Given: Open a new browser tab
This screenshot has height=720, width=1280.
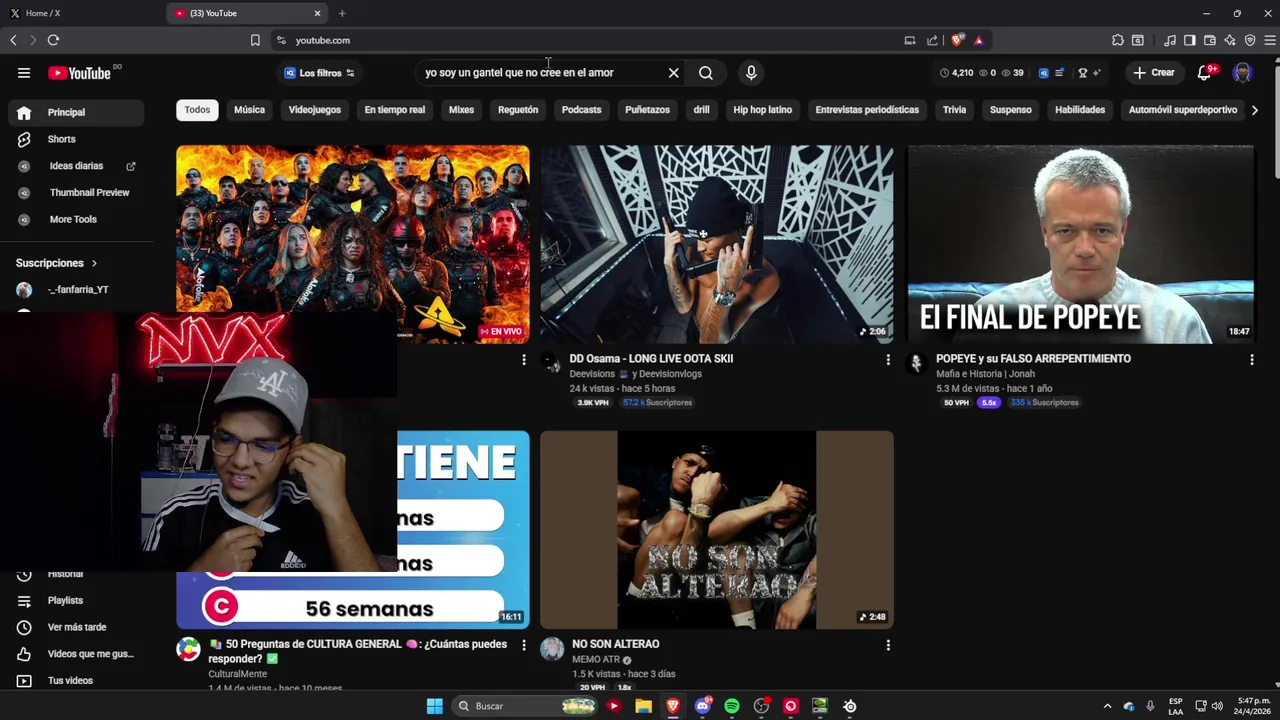Looking at the screenshot, I should point(342,13).
